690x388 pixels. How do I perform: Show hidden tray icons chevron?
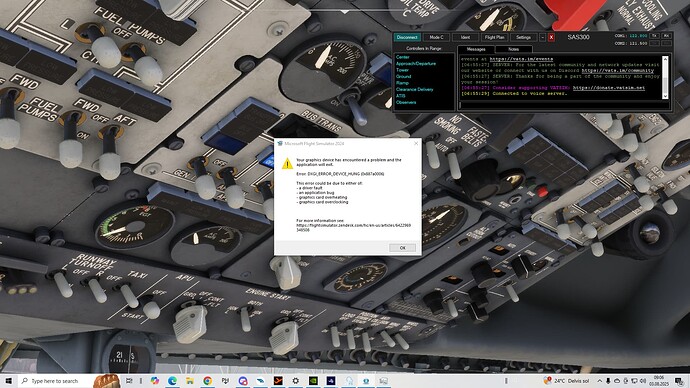[x=599, y=381]
